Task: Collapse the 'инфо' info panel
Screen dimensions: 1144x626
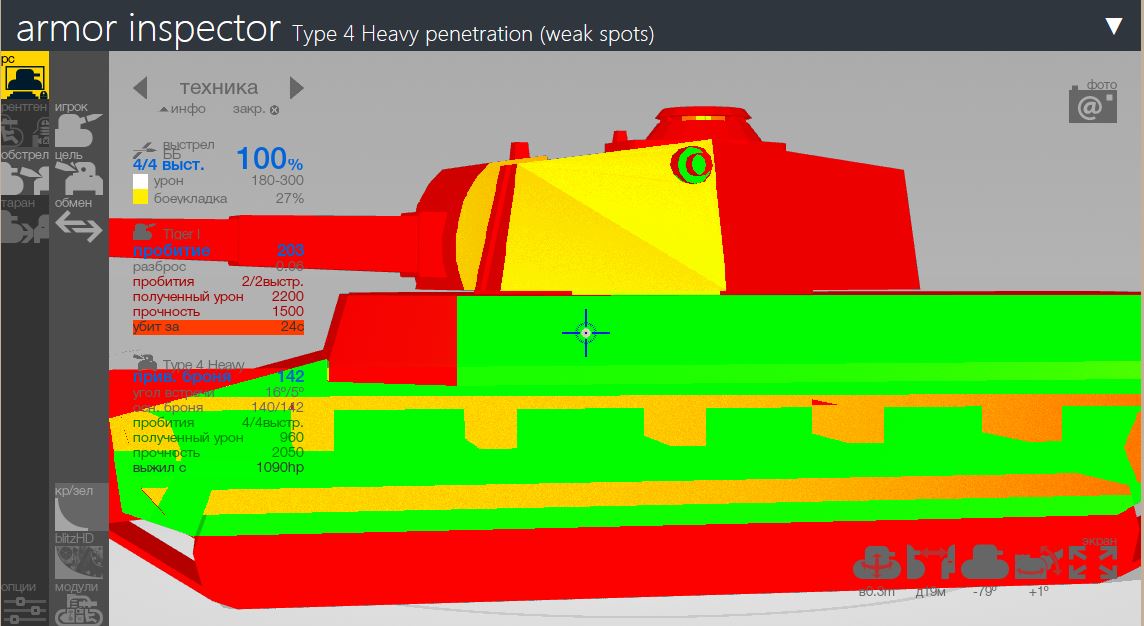Action: point(182,109)
